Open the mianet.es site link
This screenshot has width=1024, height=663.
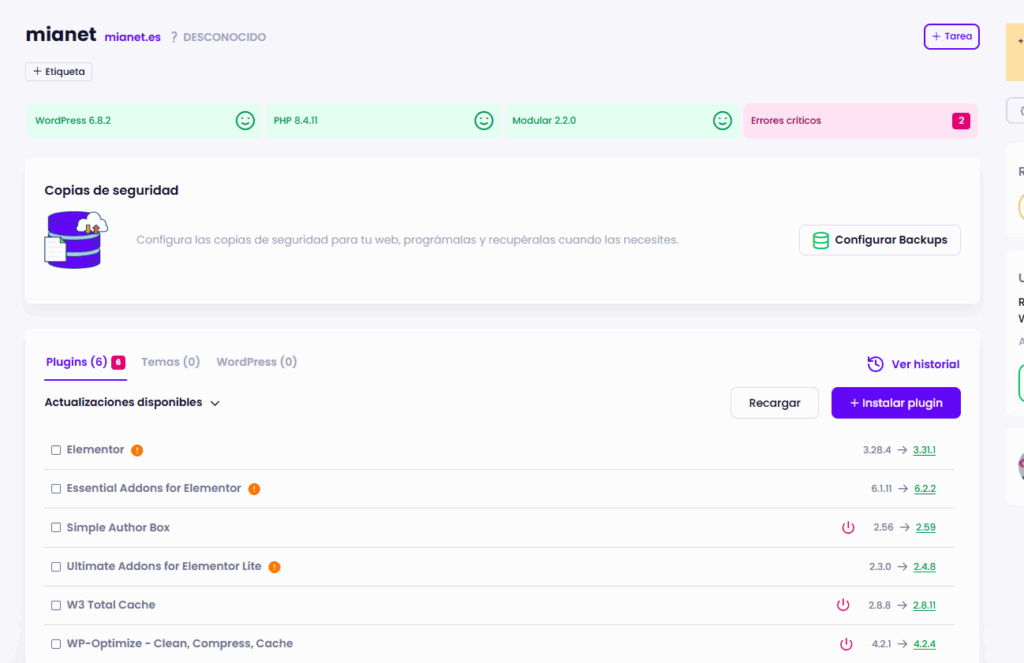click(132, 37)
